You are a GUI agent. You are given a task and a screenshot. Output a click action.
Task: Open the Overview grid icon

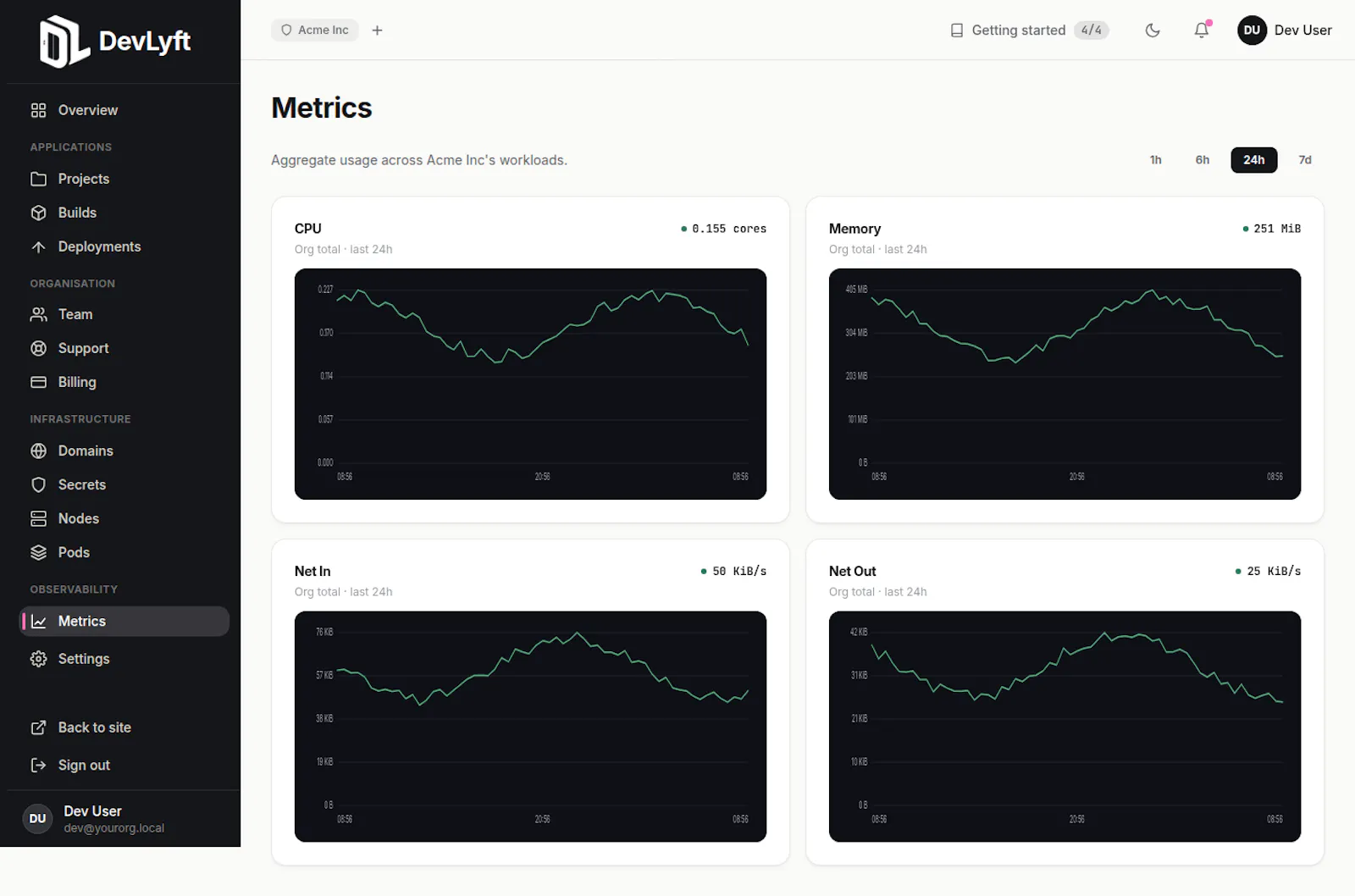[x=38, y=110]
